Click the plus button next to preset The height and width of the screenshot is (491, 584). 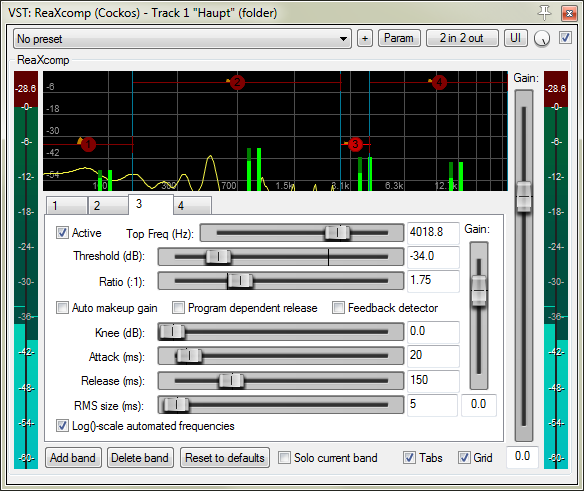[x=365, y=38]
